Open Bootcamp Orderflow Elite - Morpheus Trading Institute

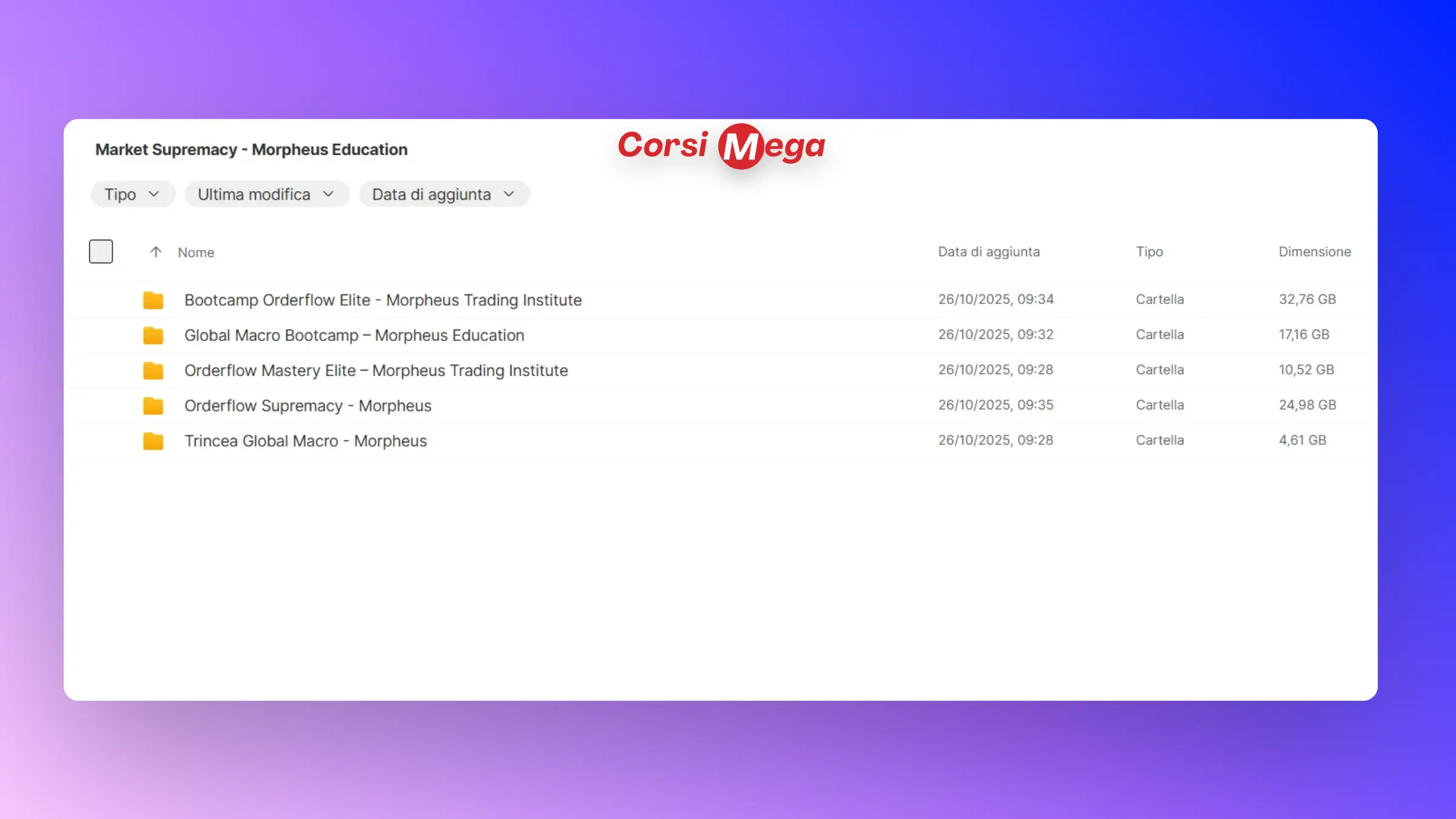tap(383, 300)
